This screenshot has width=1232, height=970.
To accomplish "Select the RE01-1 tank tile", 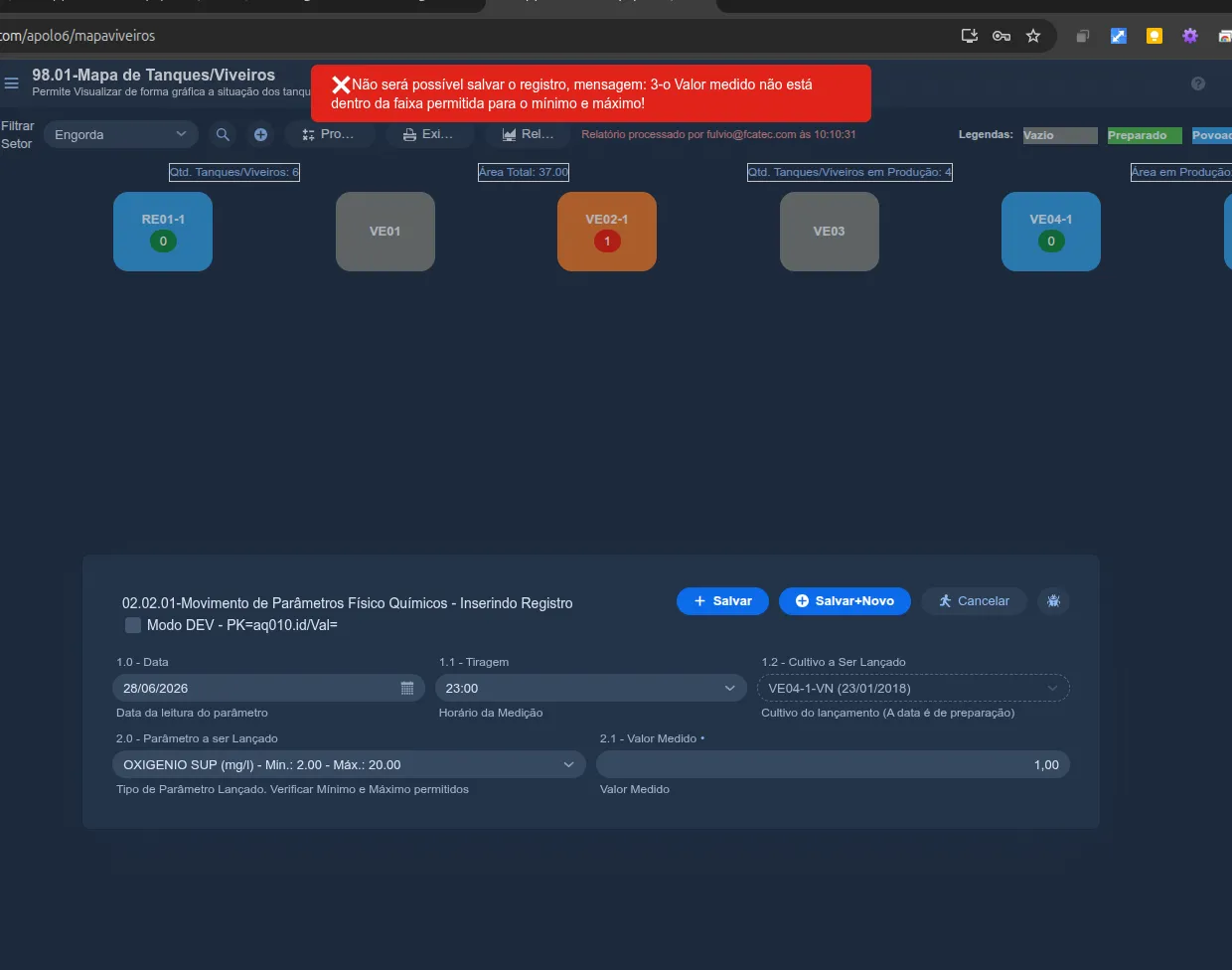I will (x=163, y=232).
